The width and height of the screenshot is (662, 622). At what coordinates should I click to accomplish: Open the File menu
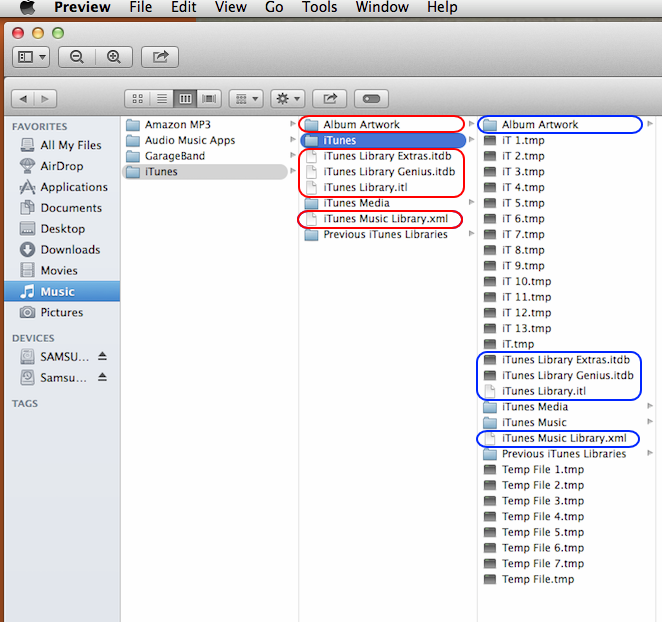pyautogui.click(x=141, y=7)
